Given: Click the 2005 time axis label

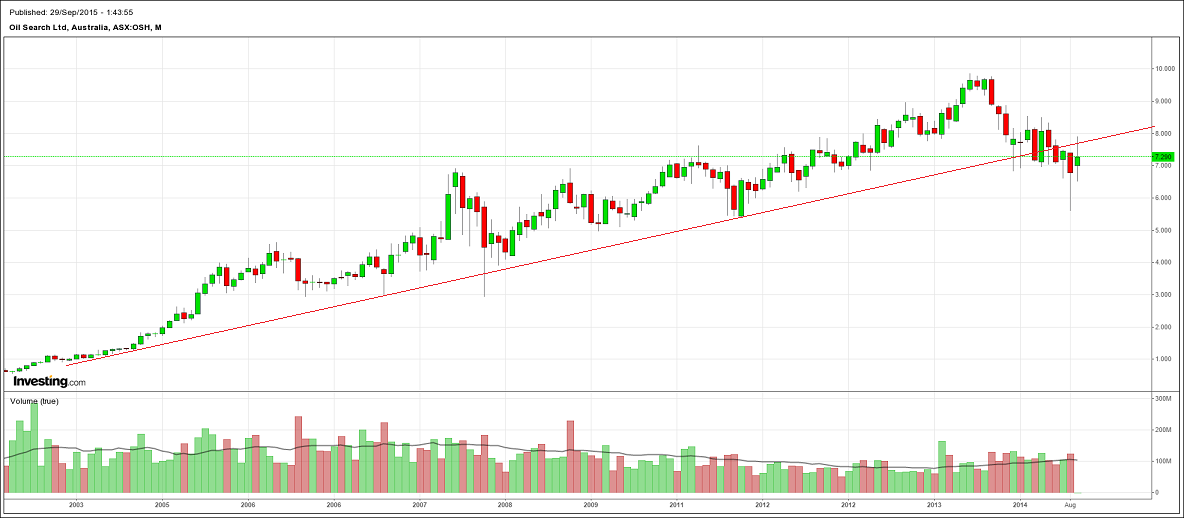Looking at the screenshot, I should coord(162,507).
